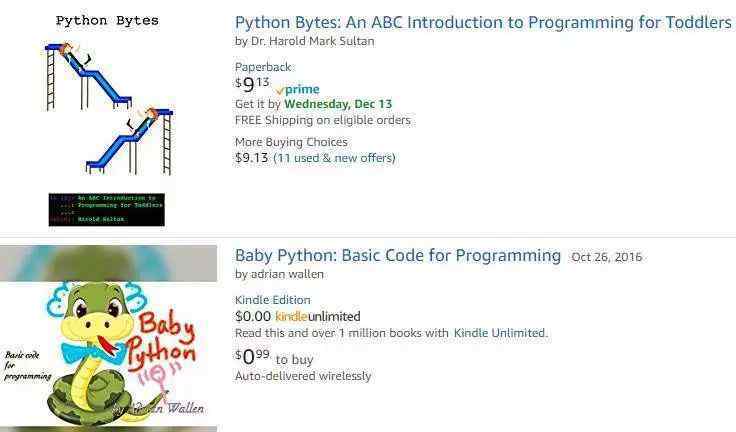Click the $9.13 price under More Buying Choices

pos(251,158)
